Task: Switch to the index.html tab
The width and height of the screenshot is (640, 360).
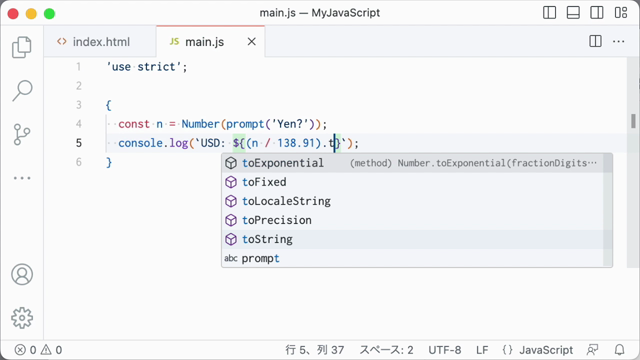Action: [93, 42]
